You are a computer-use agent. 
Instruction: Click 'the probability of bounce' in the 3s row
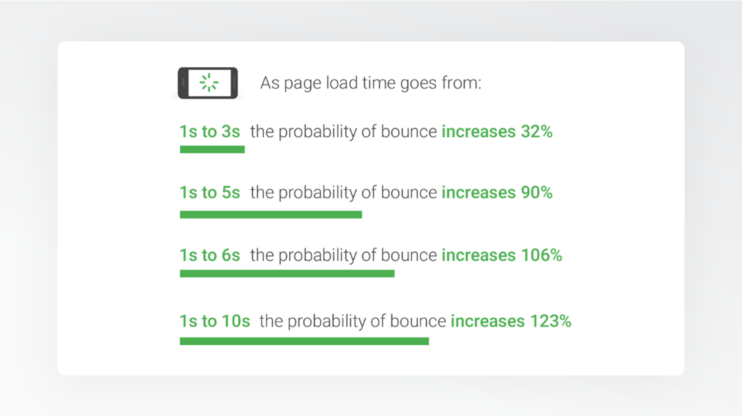(344, 132)
